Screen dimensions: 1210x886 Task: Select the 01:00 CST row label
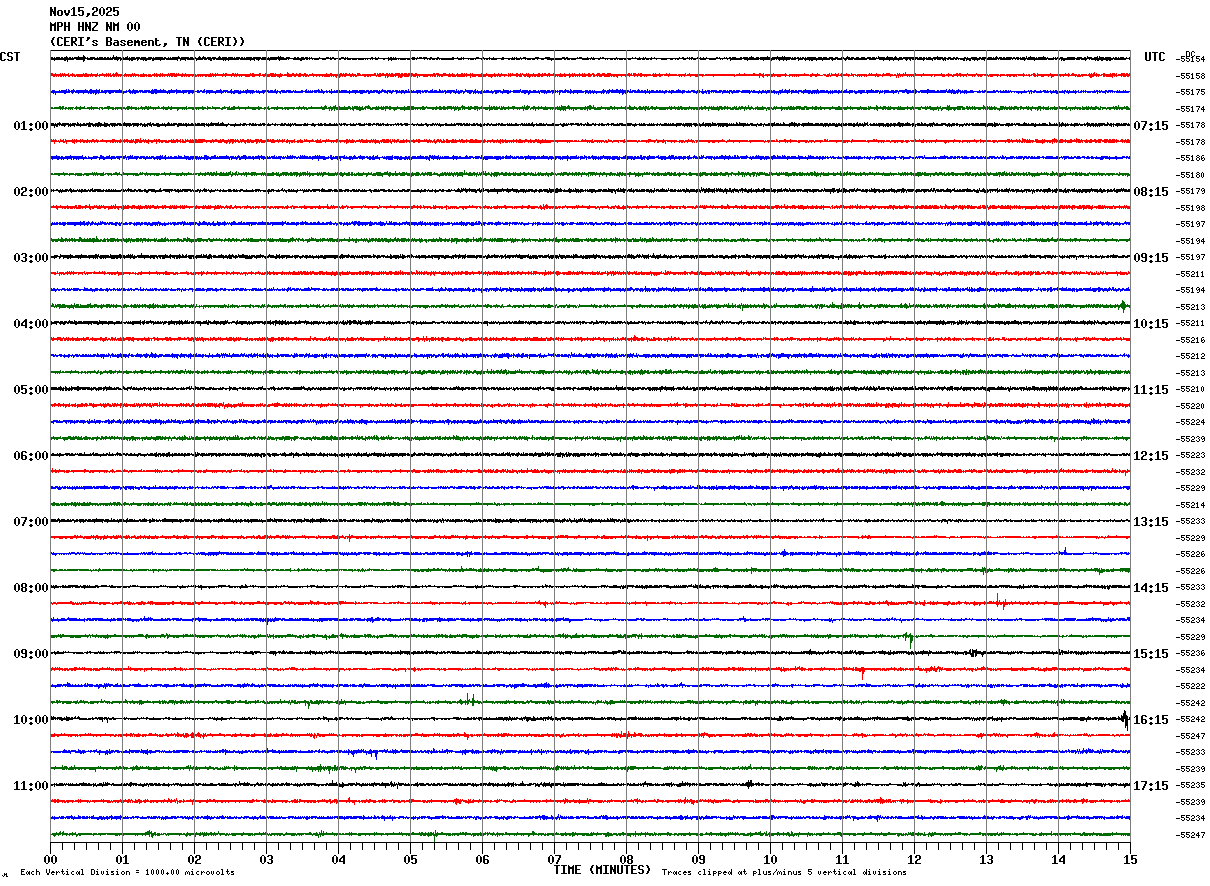coord(30,126)
